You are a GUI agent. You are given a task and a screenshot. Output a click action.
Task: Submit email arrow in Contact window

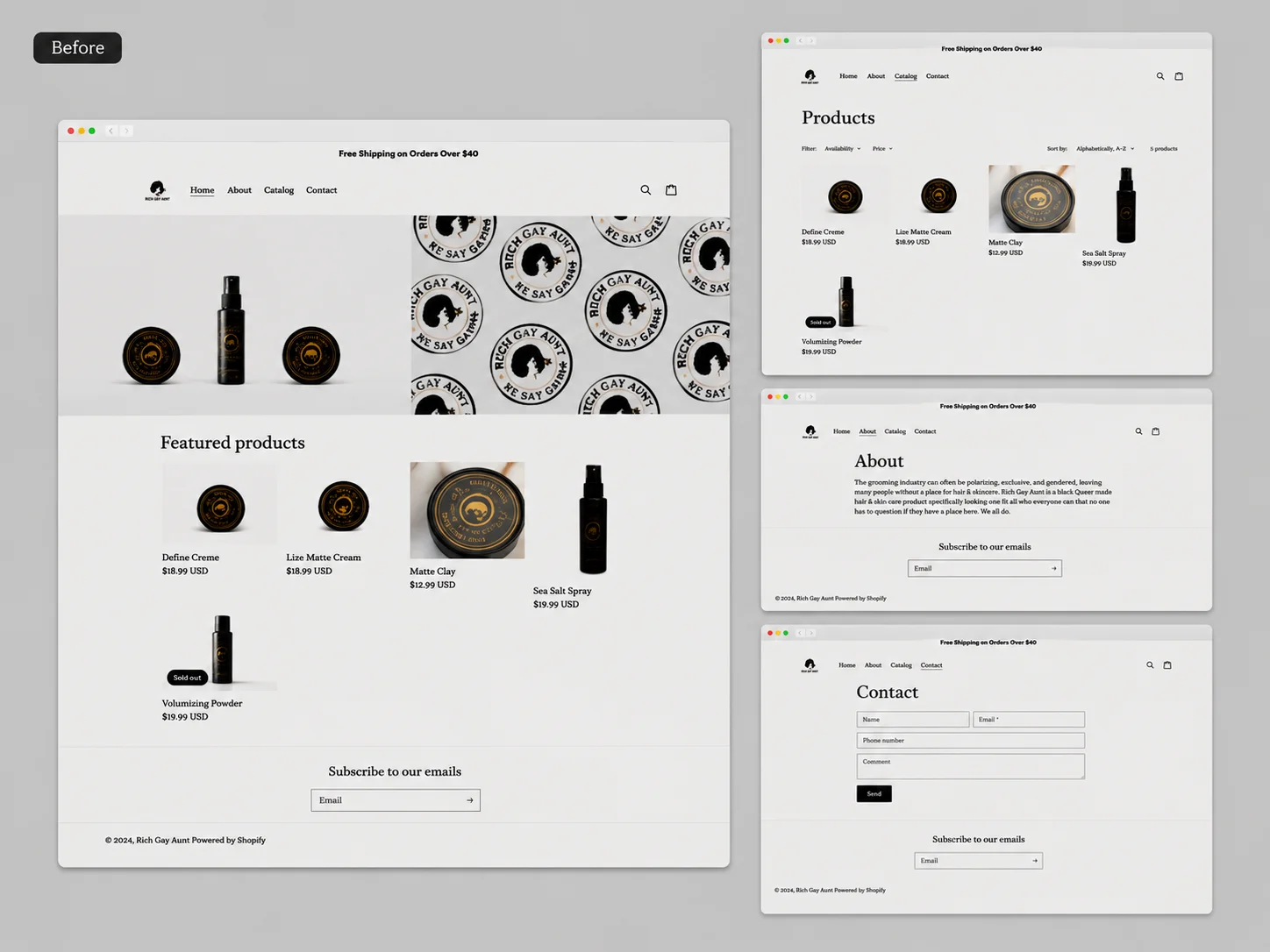tap(1035, 861)
